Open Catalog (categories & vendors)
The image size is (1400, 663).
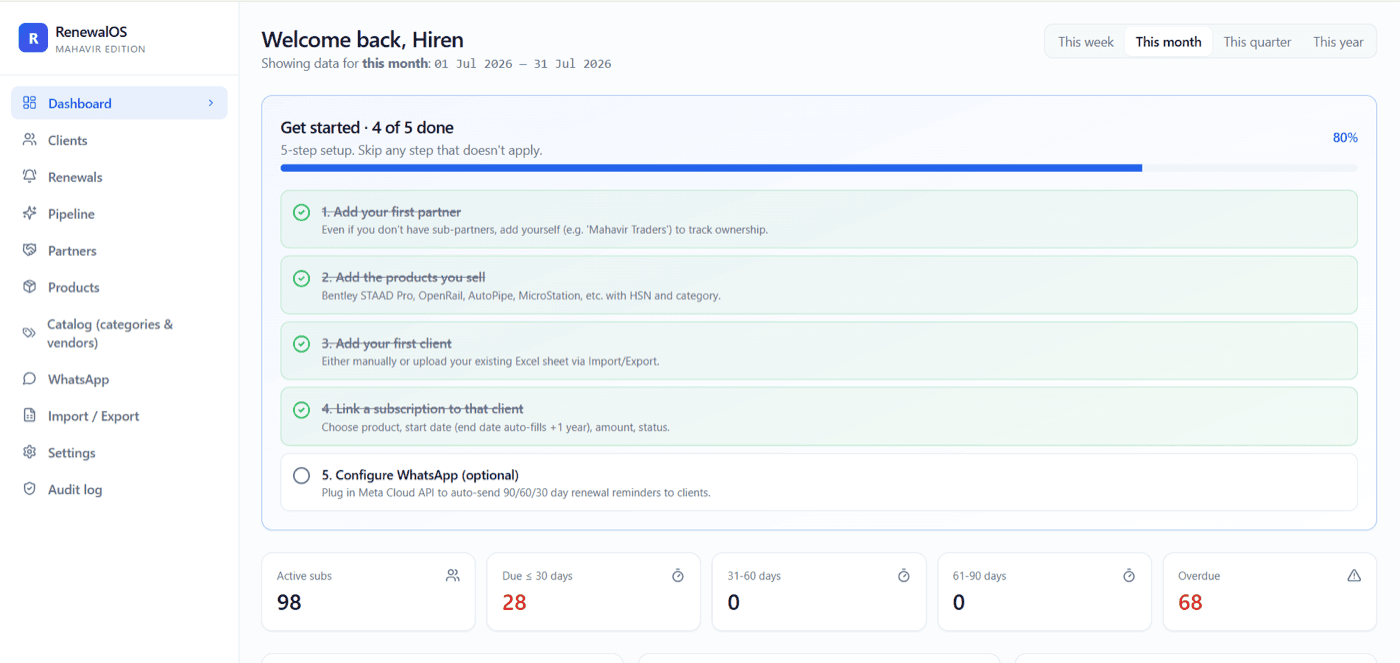click(x=119, y=333)
